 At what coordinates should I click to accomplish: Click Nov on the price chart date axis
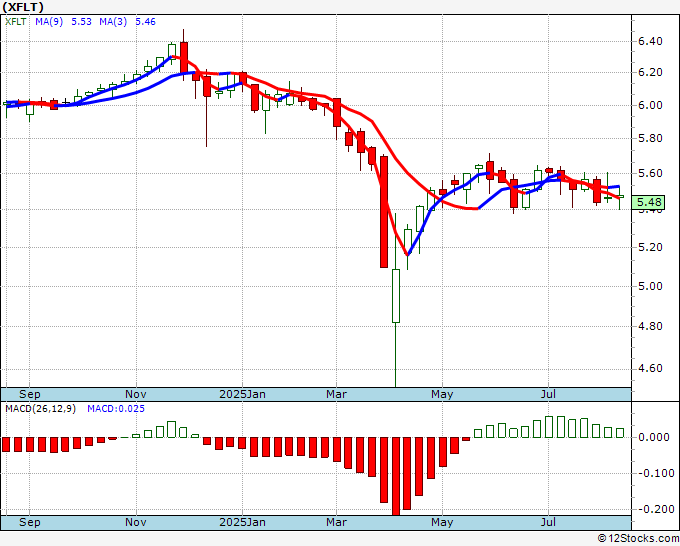(x=136, y=394)
